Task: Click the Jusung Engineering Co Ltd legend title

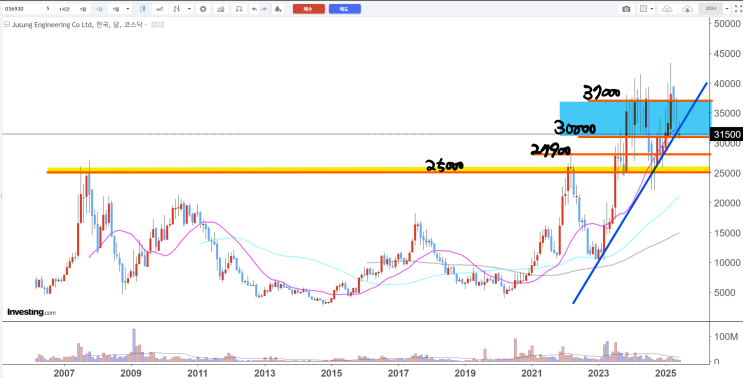Action: point(80,25)
